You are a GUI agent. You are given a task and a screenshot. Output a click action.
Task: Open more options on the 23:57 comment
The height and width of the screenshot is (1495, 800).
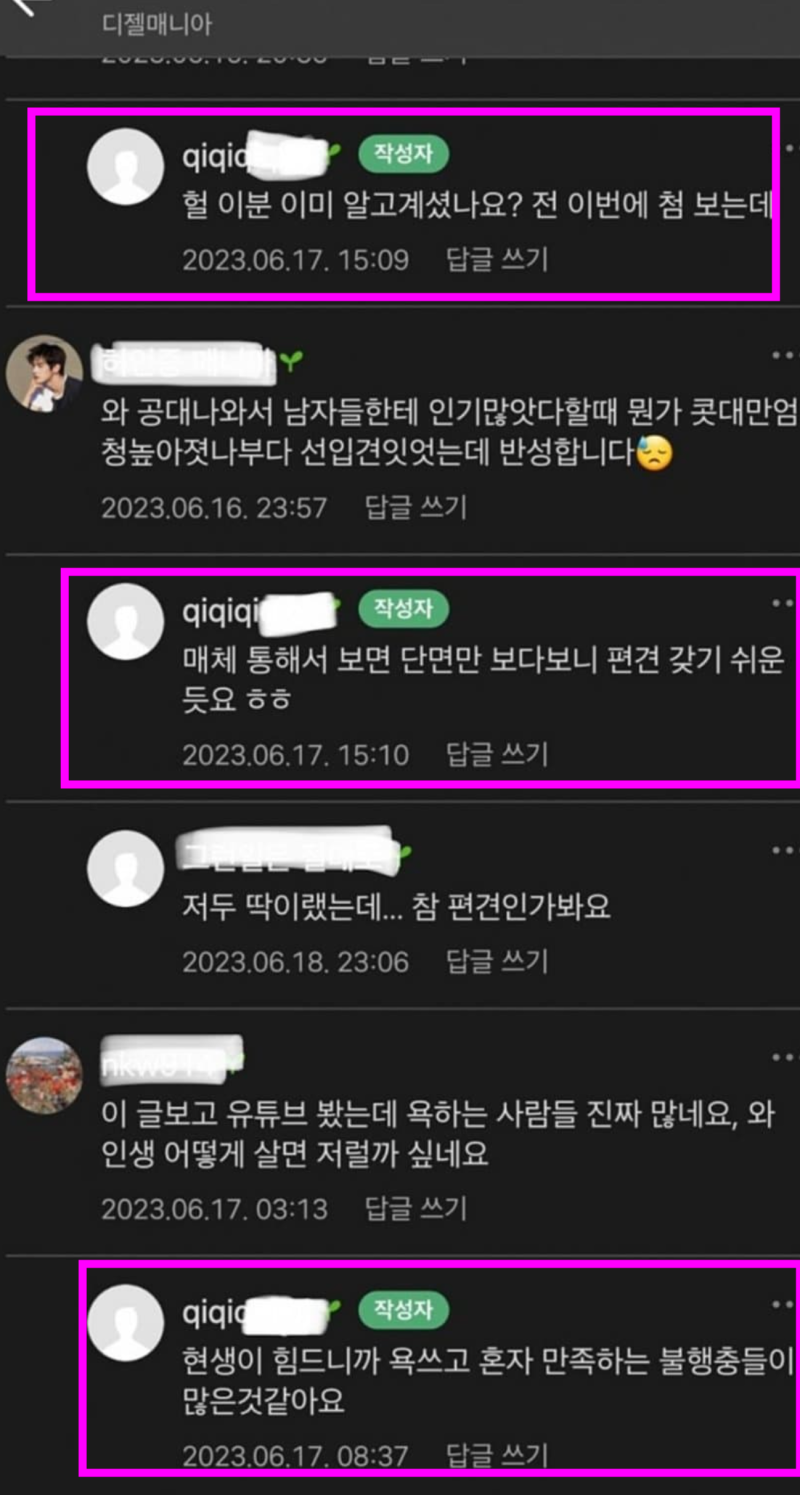coord(786,355)
